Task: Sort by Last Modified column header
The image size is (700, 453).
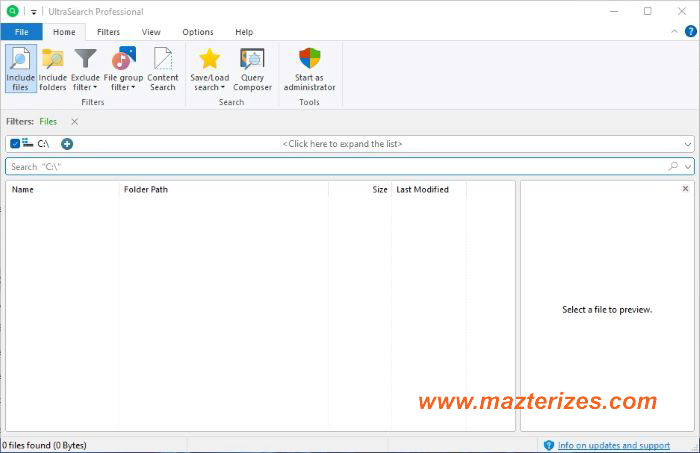Action: point(429,189)
